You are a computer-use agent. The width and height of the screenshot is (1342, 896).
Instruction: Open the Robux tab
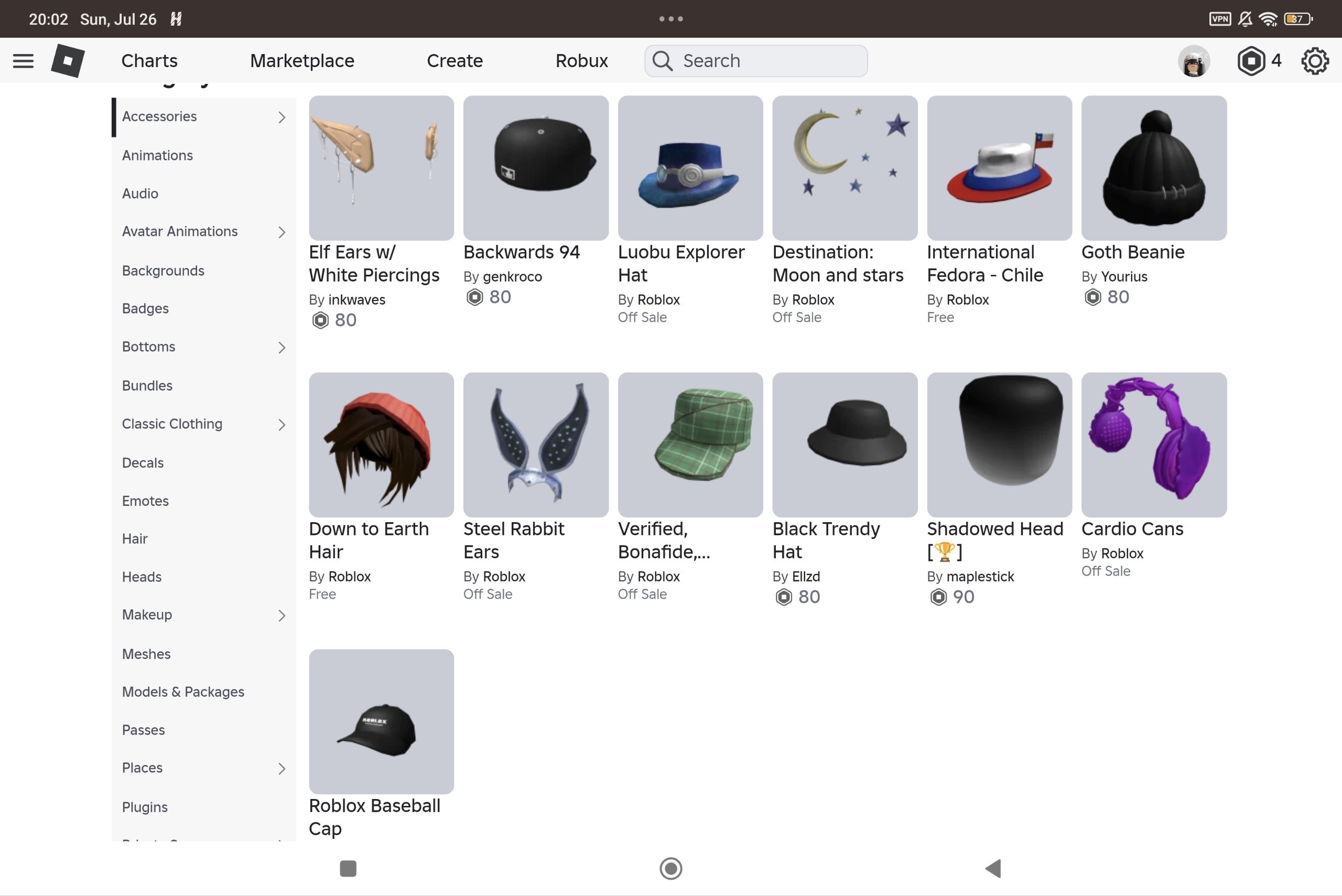click(x=581, y=61)
